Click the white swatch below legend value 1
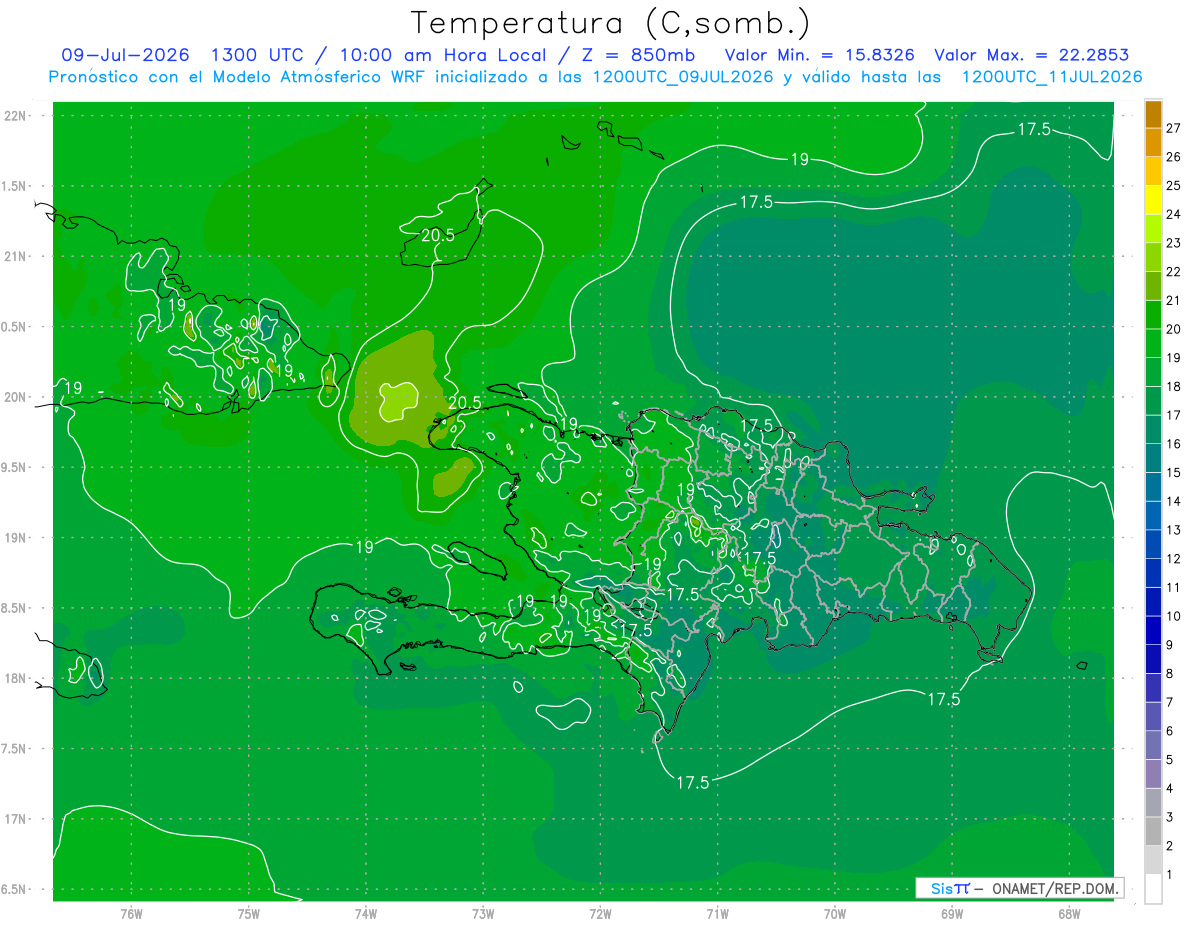This screenshot has height=927, width=1200. 1153,889
